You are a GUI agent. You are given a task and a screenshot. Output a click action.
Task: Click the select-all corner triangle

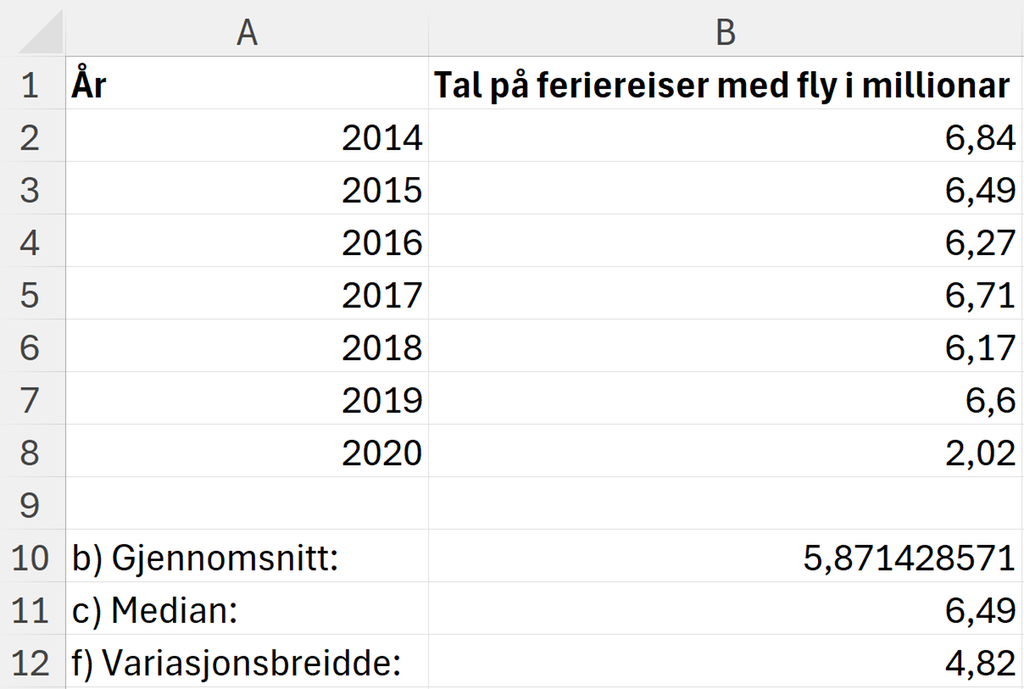point(32,32)
